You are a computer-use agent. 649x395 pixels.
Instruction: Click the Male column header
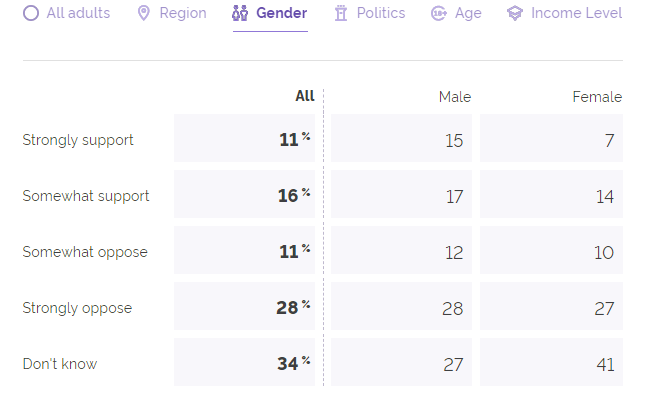[x=454, y=97]
